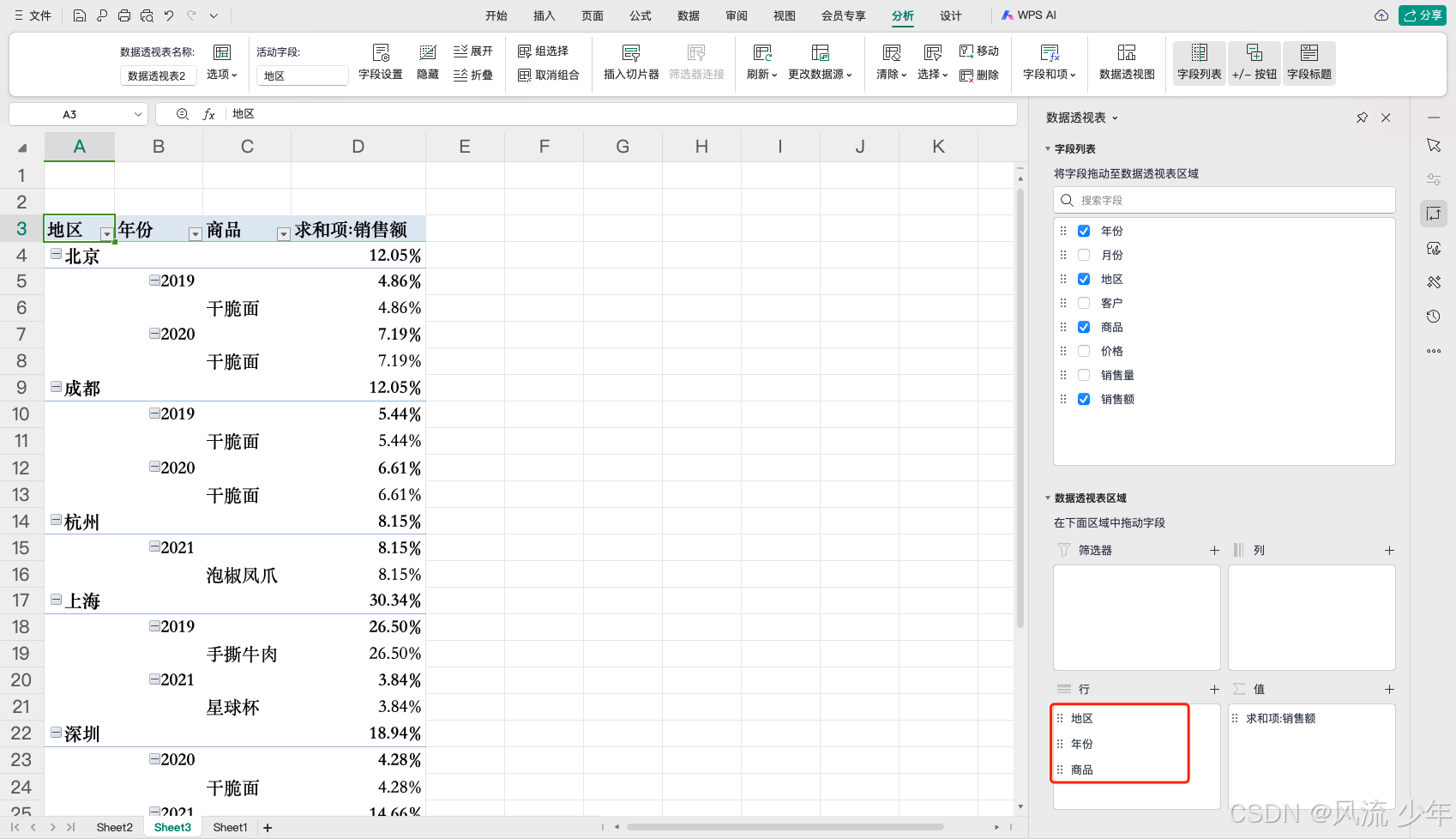Click the 选项 button

pyautogui.click(x=221, y=74)
